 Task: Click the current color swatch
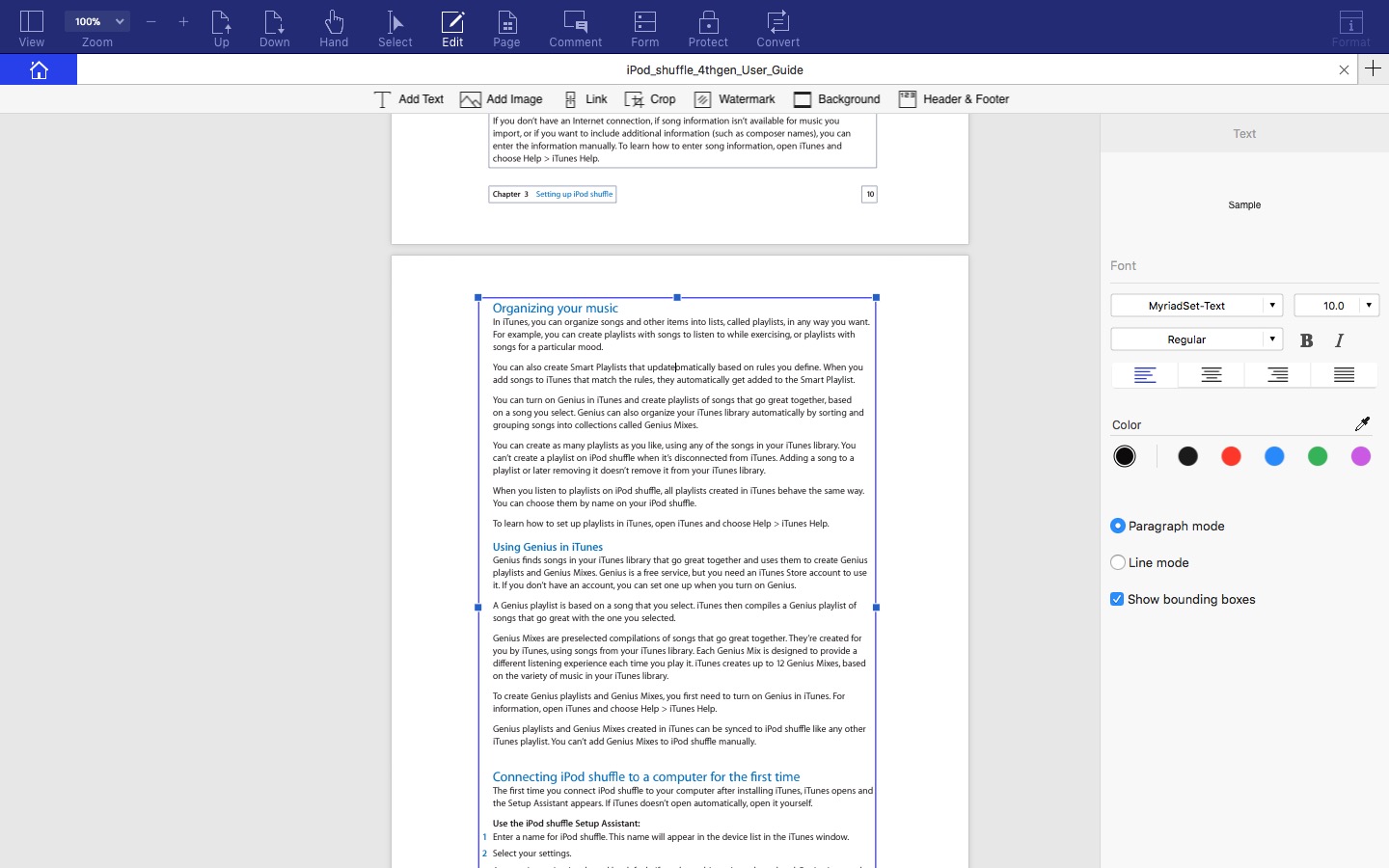(1125, 456)
